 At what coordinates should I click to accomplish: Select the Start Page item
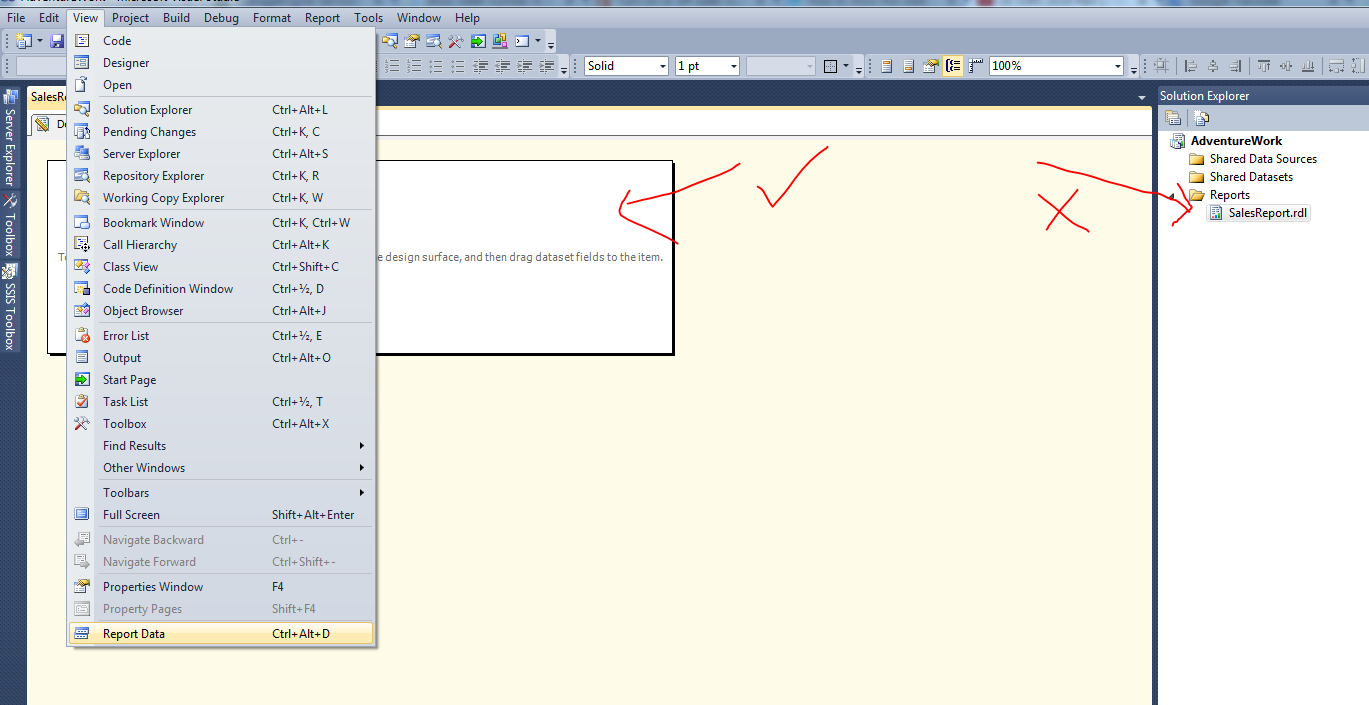click(x=128, y=379)
